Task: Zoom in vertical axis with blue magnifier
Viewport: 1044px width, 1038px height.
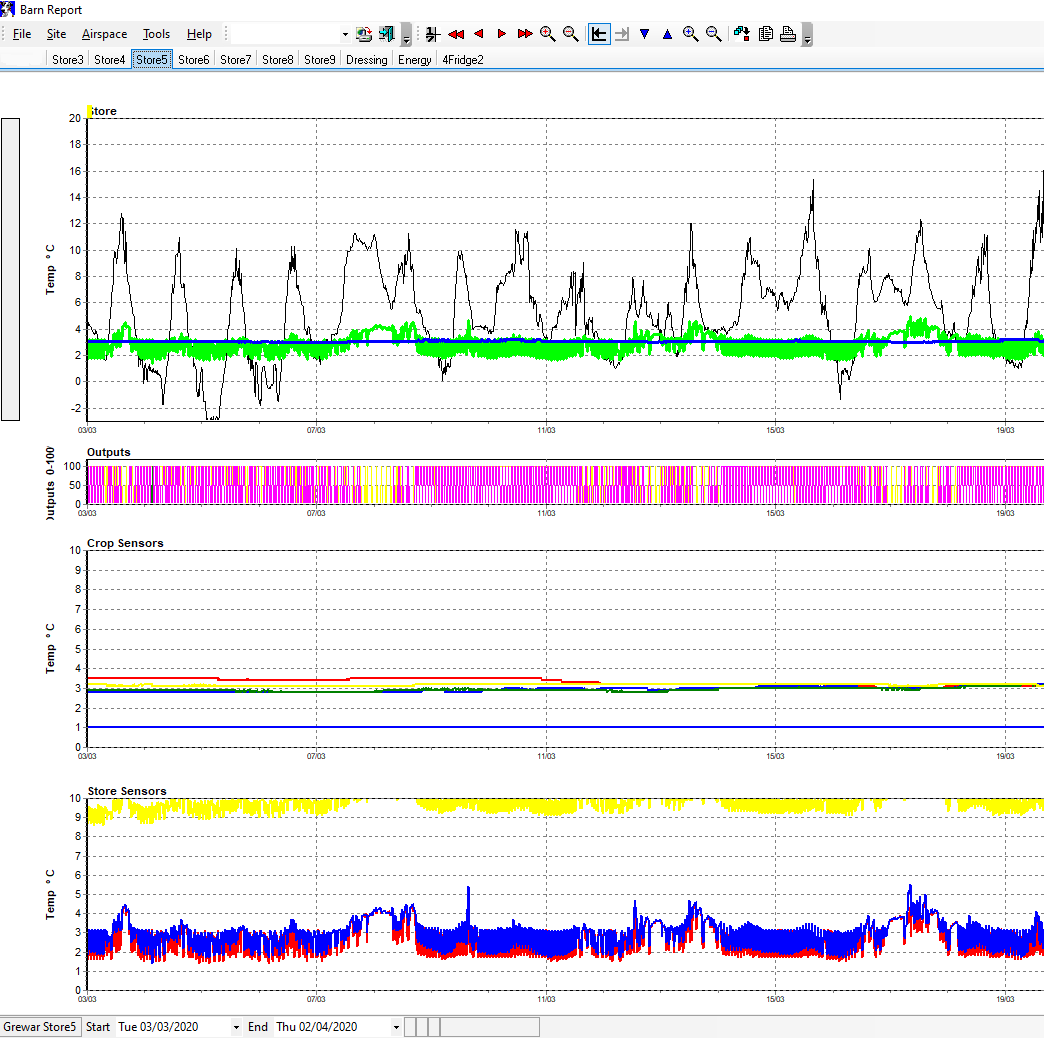Action: (690, 34)
